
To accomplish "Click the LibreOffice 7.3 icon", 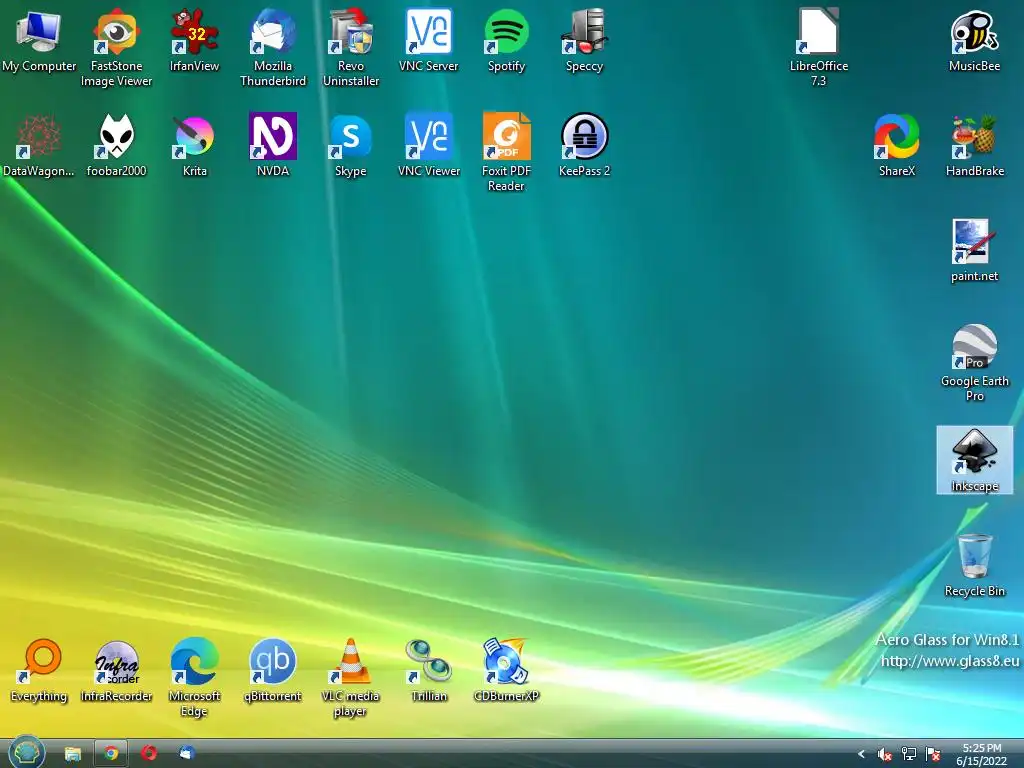I will coord(818,47).
